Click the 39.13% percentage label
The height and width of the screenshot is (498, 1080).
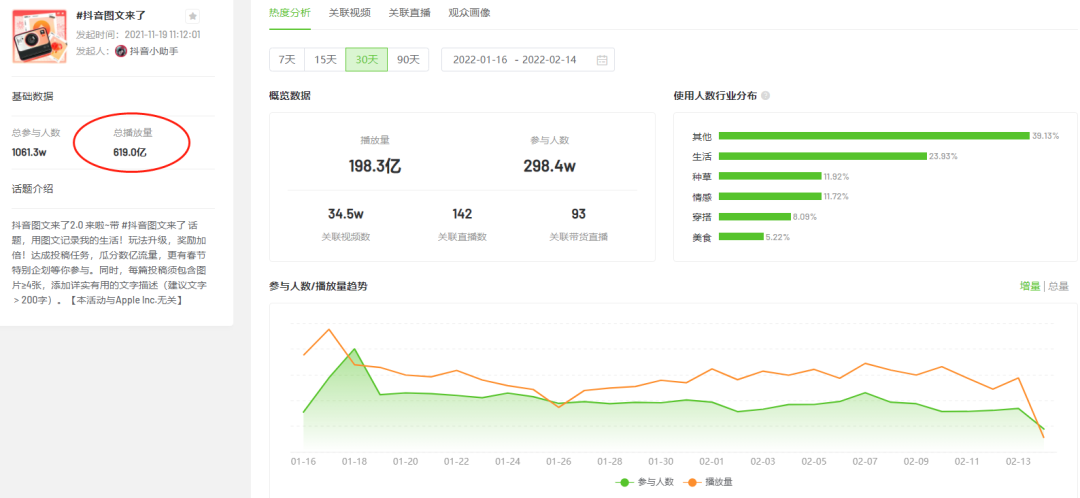click(1046, 136)
